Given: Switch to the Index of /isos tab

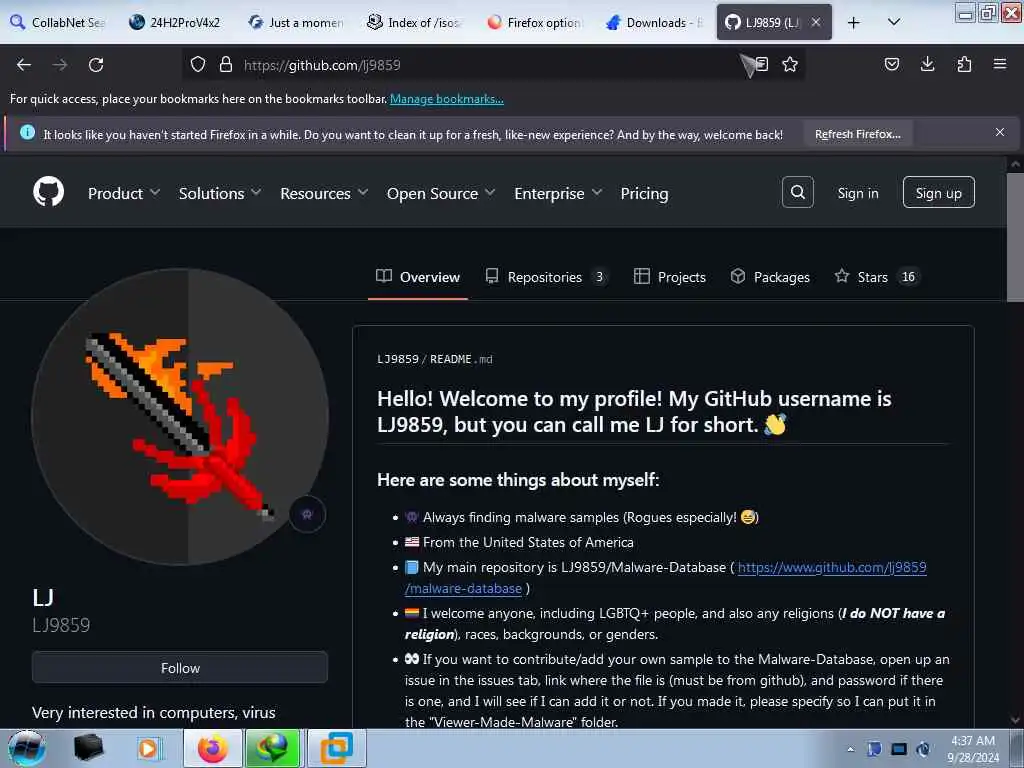Looking at the screenshot, I should tap(415, 22).
